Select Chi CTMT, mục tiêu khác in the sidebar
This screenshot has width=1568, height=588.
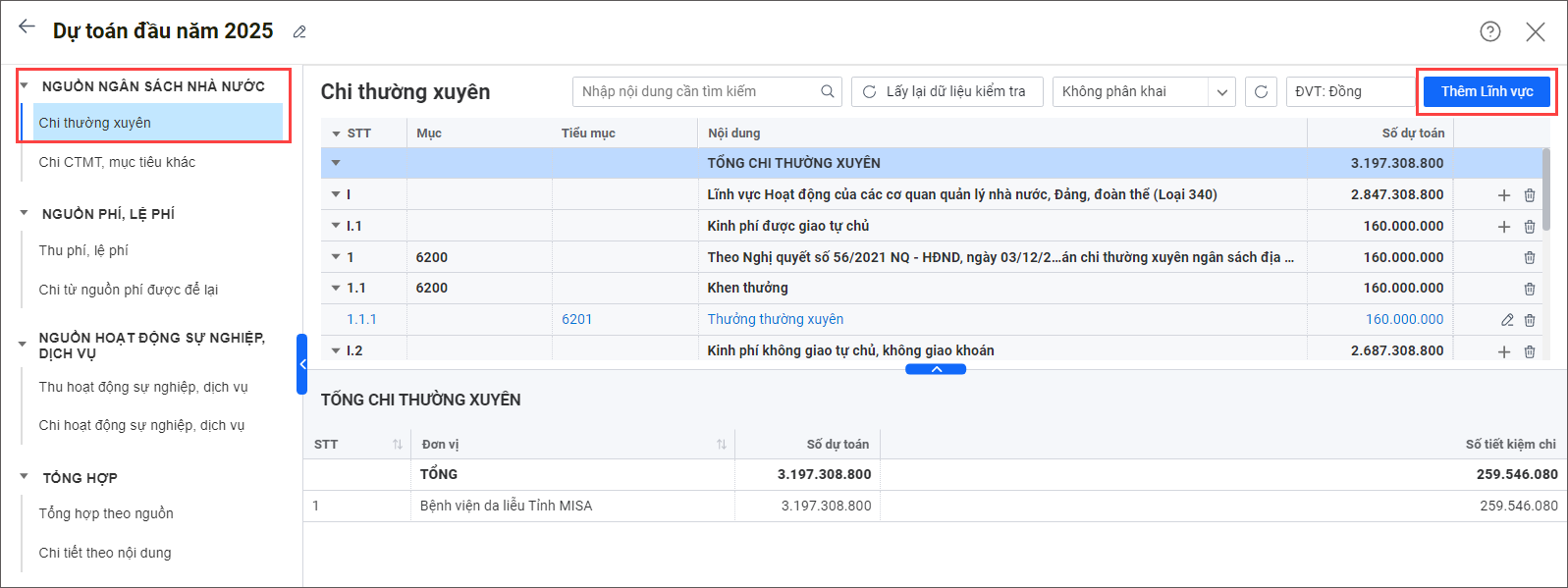pyautogui.click(x=117, y=162)
